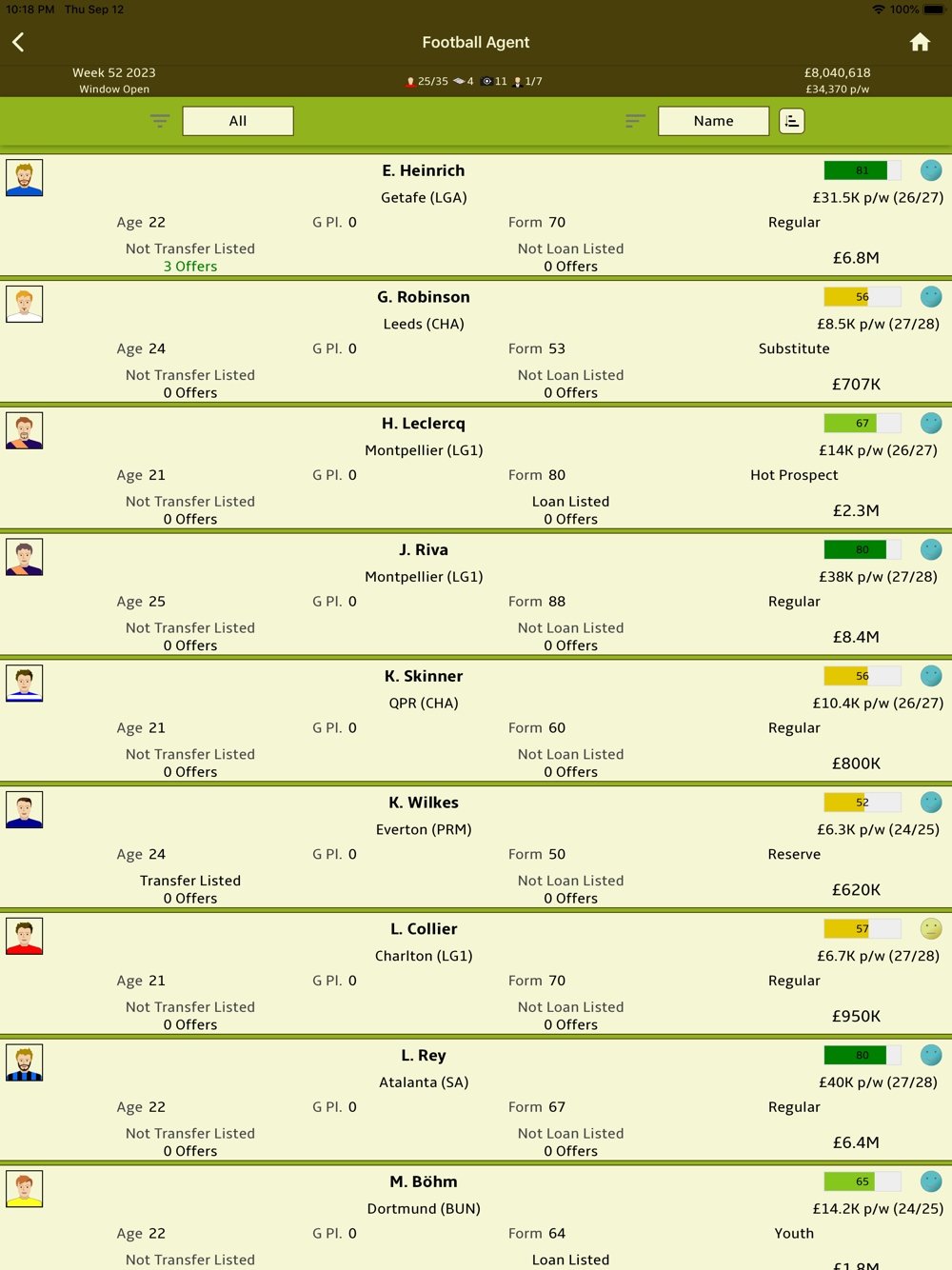Tap the scouting eye indicator 11
952x1270 pixels.
tap(495, 82)
